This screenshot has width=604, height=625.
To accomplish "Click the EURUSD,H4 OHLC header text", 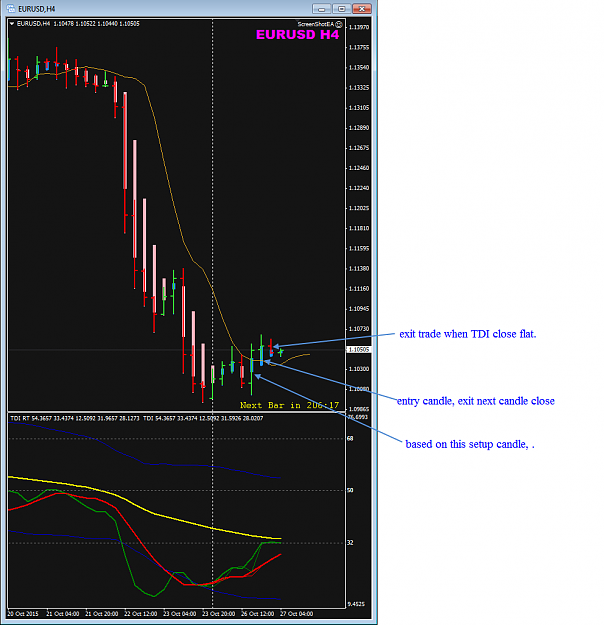I will (x=78, y=24).
